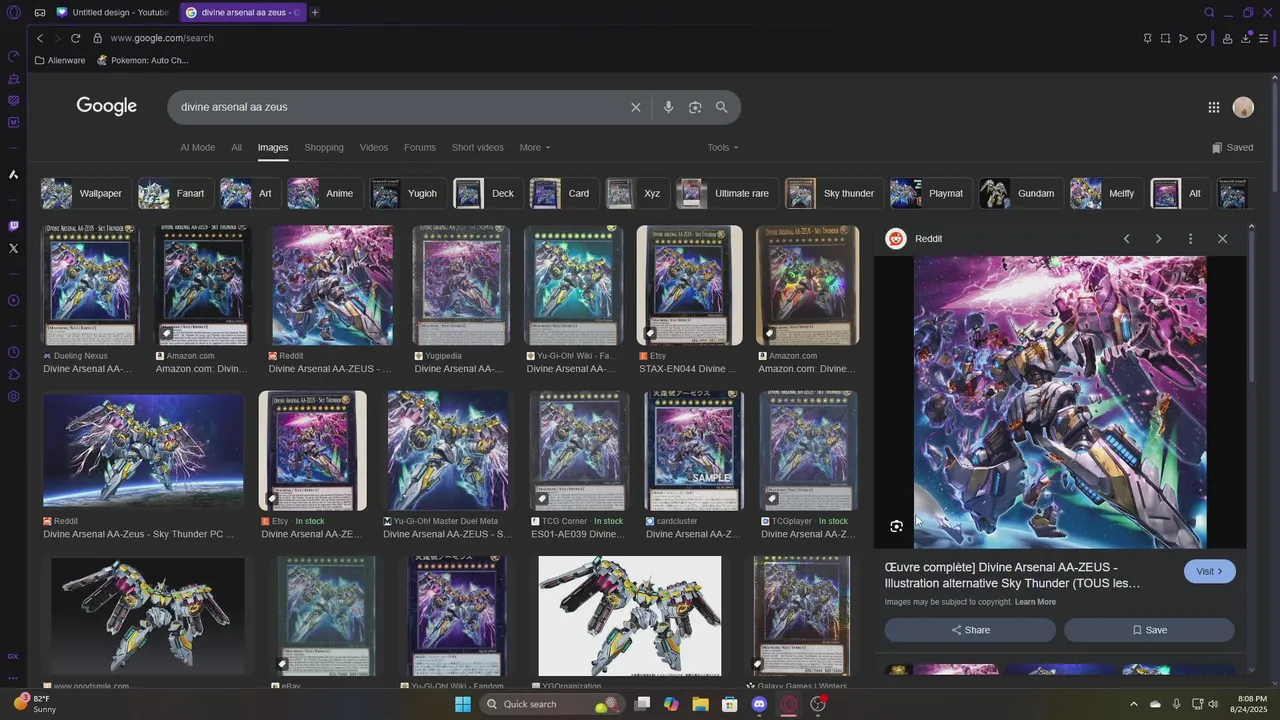
Task: Click the Visit button in preview
Action: point(1210,571)
